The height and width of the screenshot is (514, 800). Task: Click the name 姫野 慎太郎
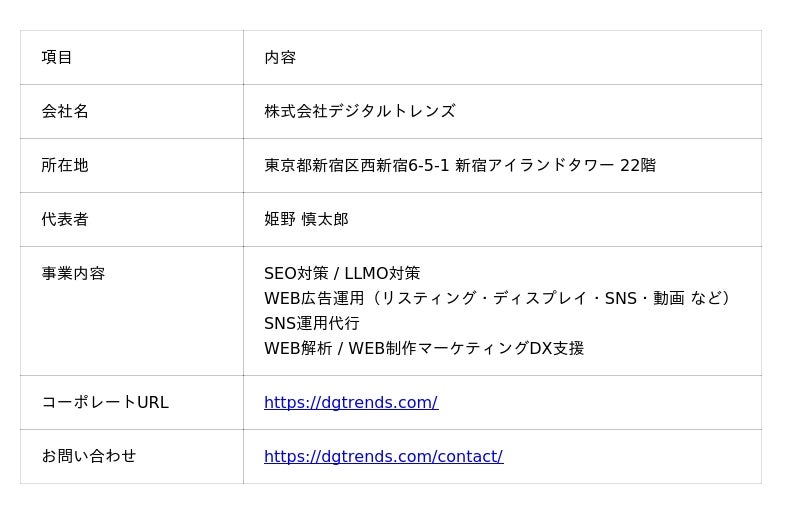pyautogui.click(x=306, y=219)
